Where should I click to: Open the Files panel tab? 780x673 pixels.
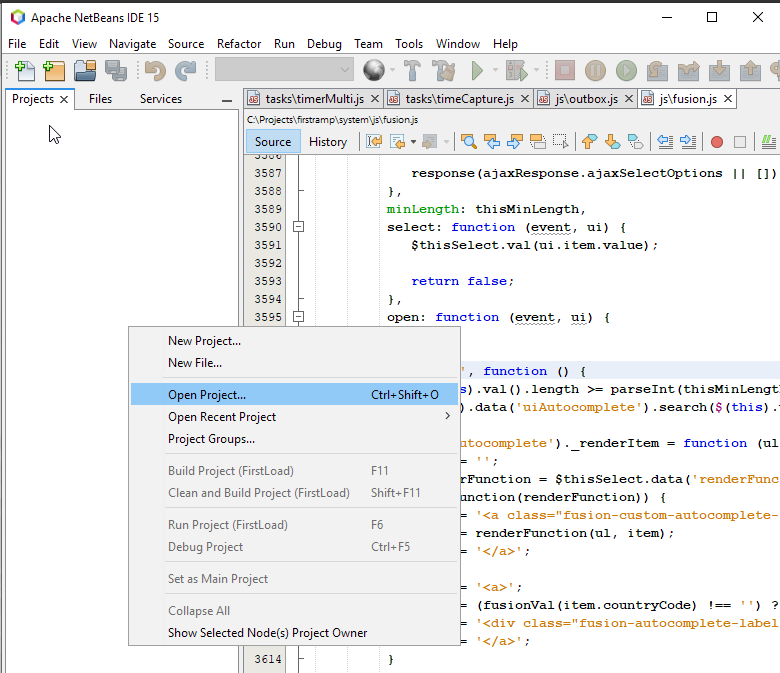100,99
